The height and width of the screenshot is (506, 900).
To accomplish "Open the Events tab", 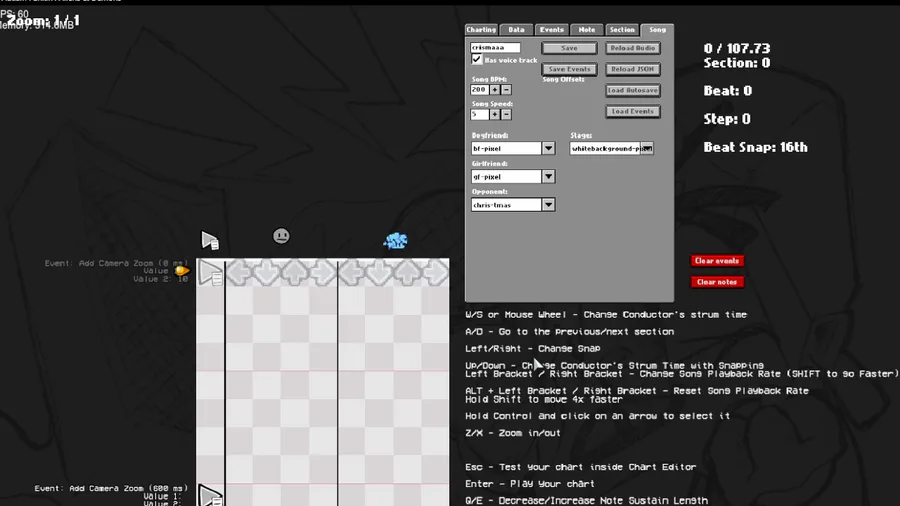I will [552, 30].
